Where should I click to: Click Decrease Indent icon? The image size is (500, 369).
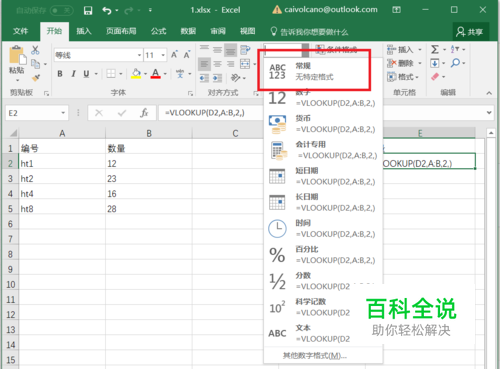point(204,78)
